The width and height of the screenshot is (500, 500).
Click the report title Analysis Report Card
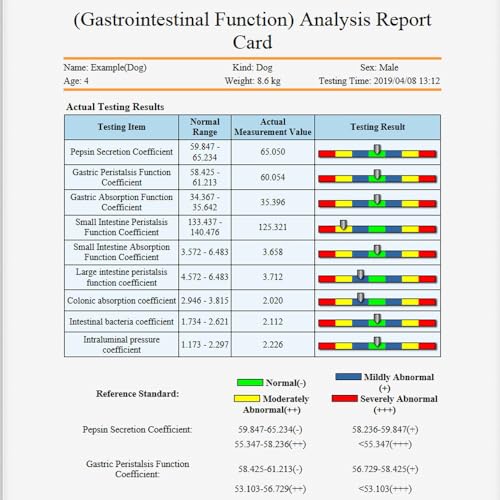(253, 31)
